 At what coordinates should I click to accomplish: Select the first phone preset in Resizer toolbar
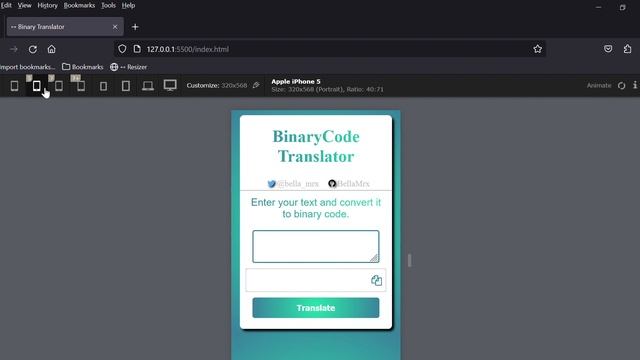click(x=14, y=86)
